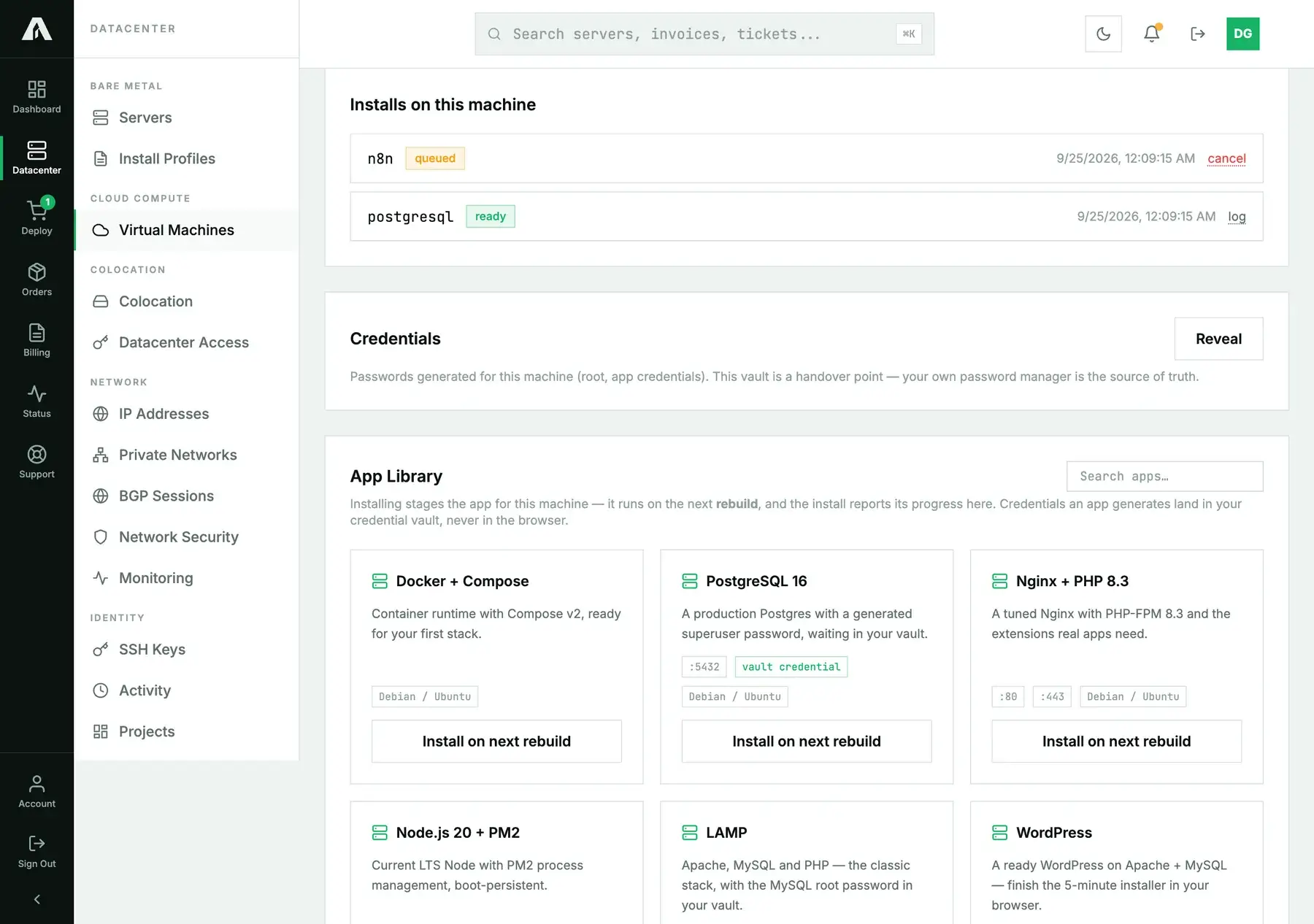This screenshot has width=1314, height=924.
Task: Reveal the machine credentials
Action: [x=1218, y=339]
